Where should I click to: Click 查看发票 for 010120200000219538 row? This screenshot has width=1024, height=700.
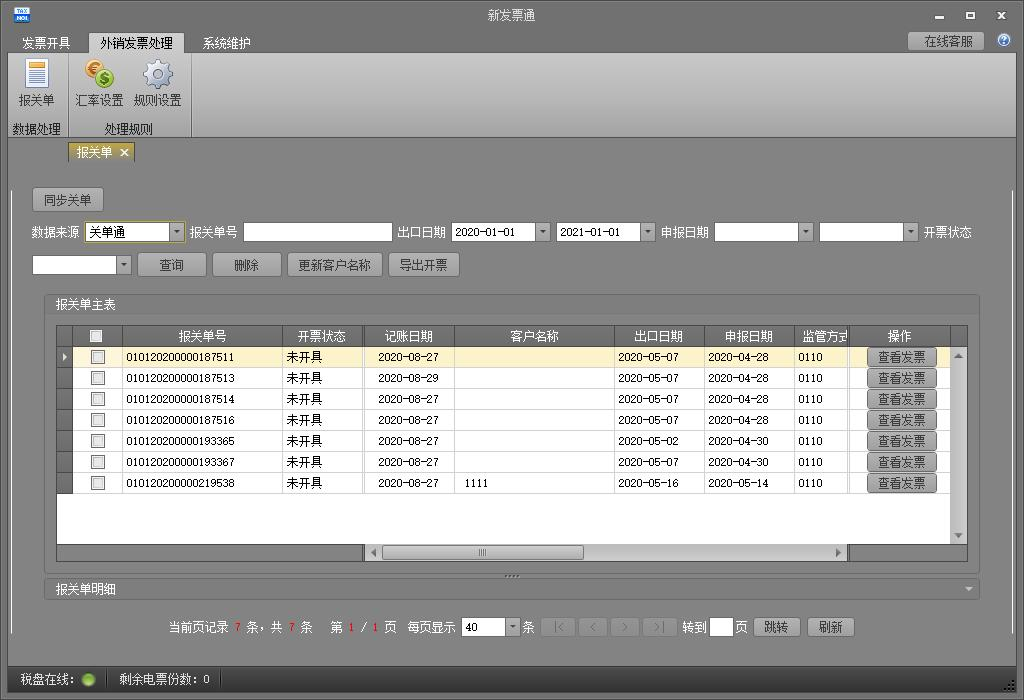pyautogui.click(x=901, y=483)
